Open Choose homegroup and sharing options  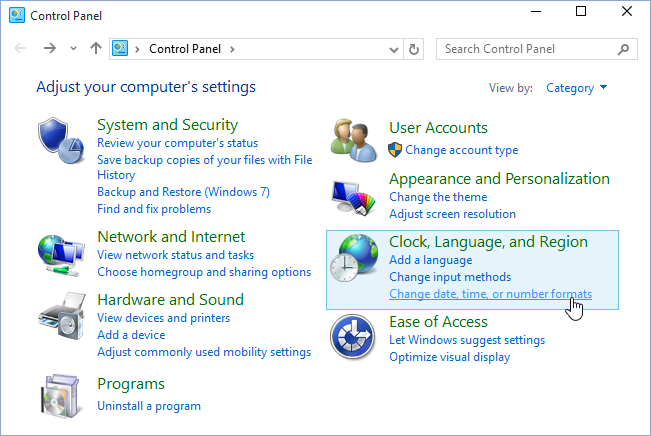[204, 272]
